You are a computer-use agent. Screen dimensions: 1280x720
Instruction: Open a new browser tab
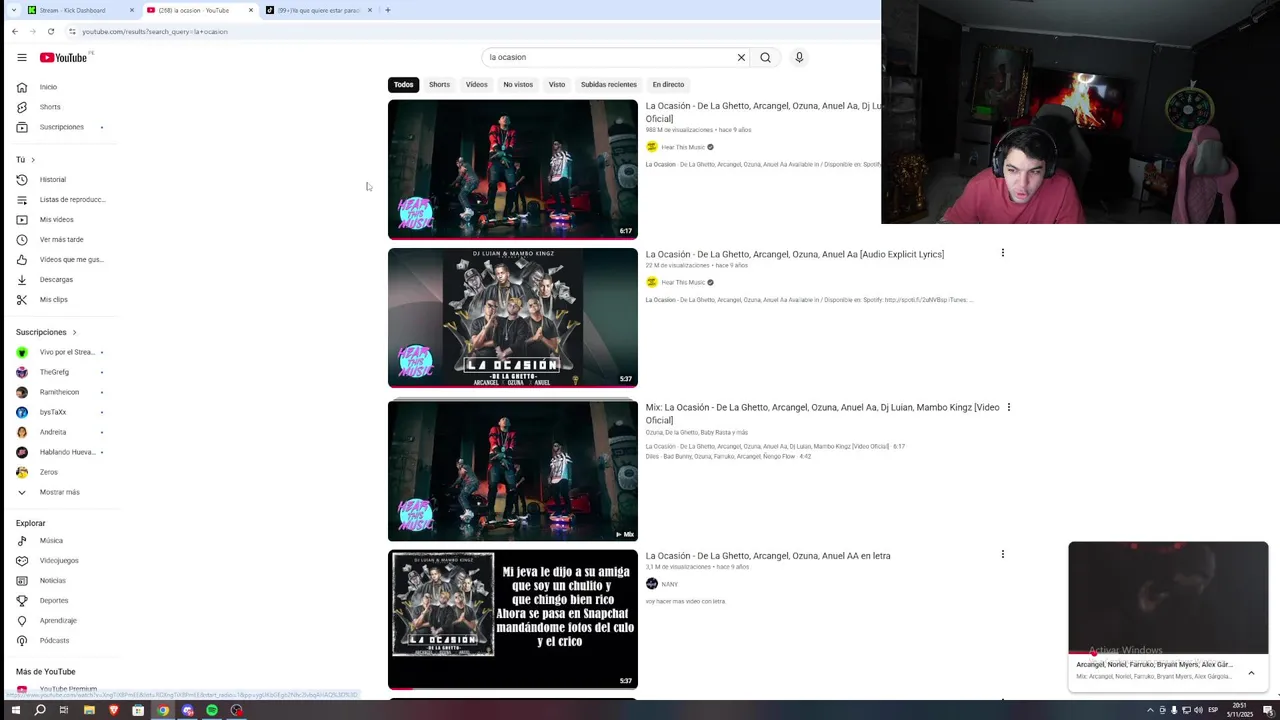coord(388,10)
